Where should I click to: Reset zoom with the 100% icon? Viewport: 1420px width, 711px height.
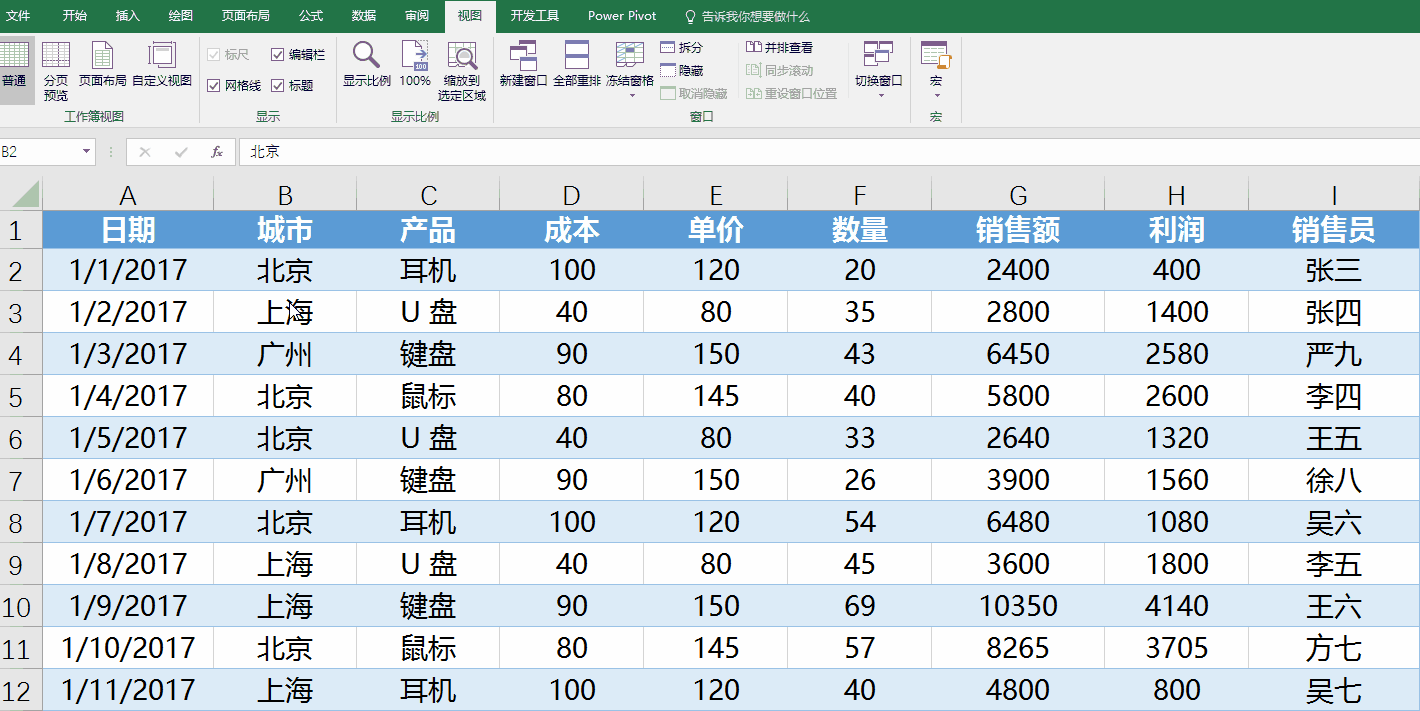[x=414, y=56]
